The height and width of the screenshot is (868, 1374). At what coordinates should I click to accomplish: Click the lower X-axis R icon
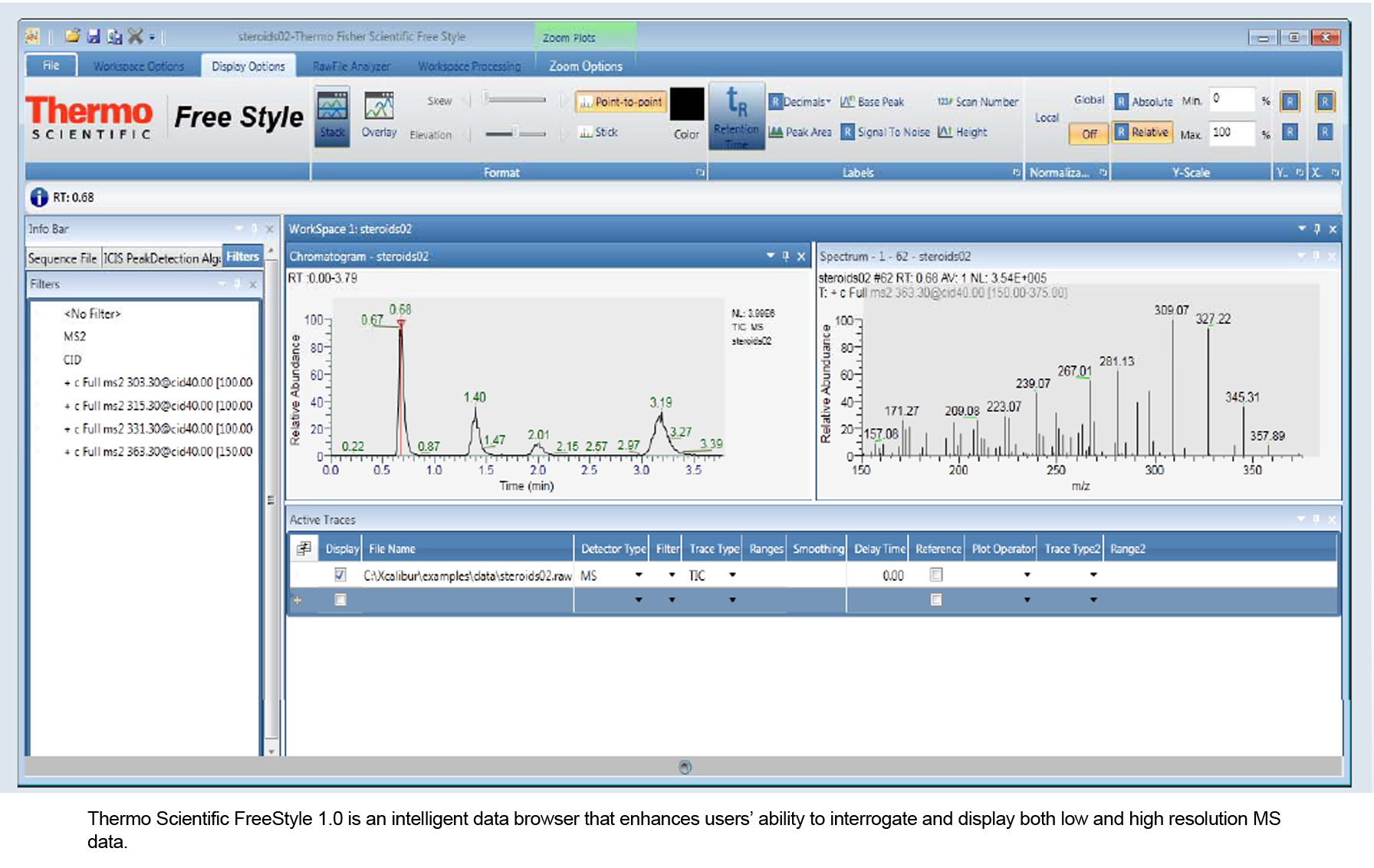pyautogui.click(x=1324, y=132)
